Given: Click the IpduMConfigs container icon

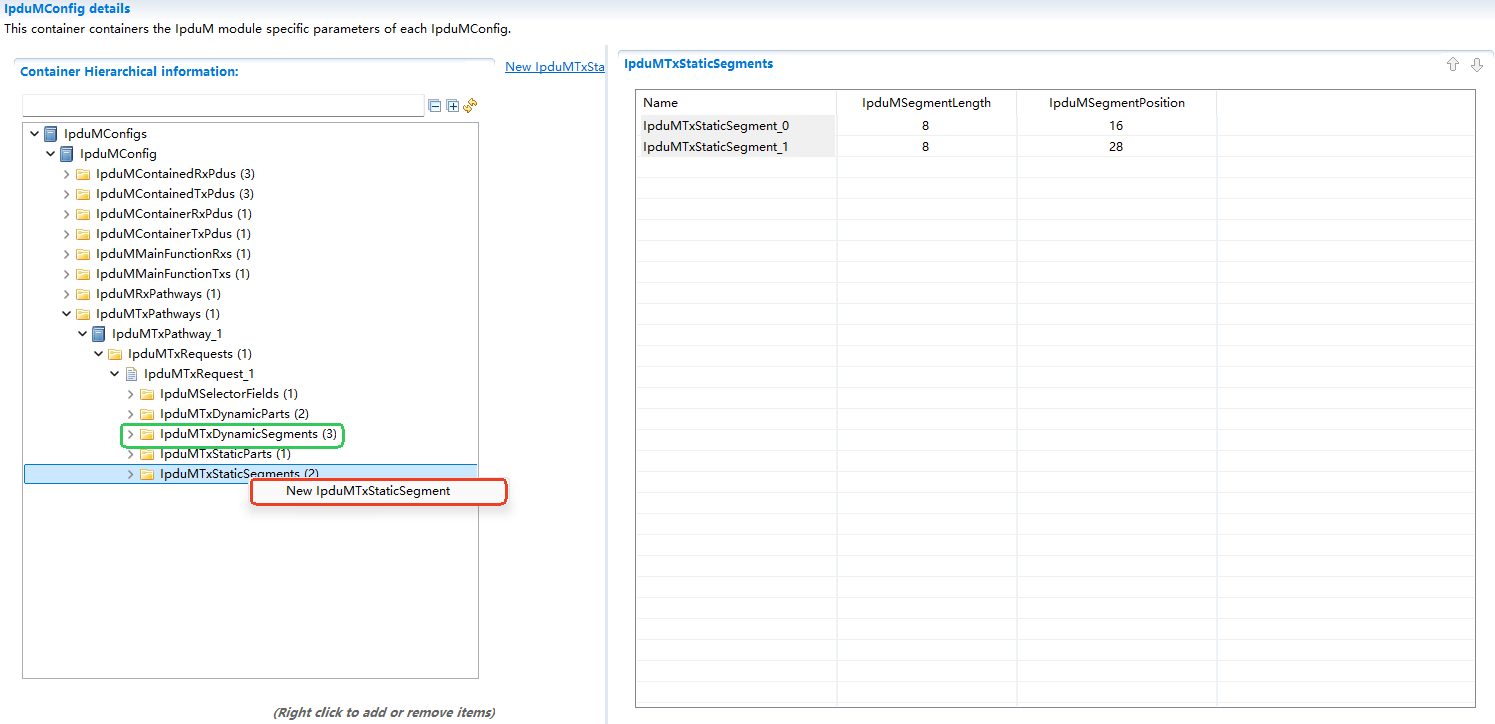Looking at the screenshot, I should pyautogui.click(x=51, y=134).
